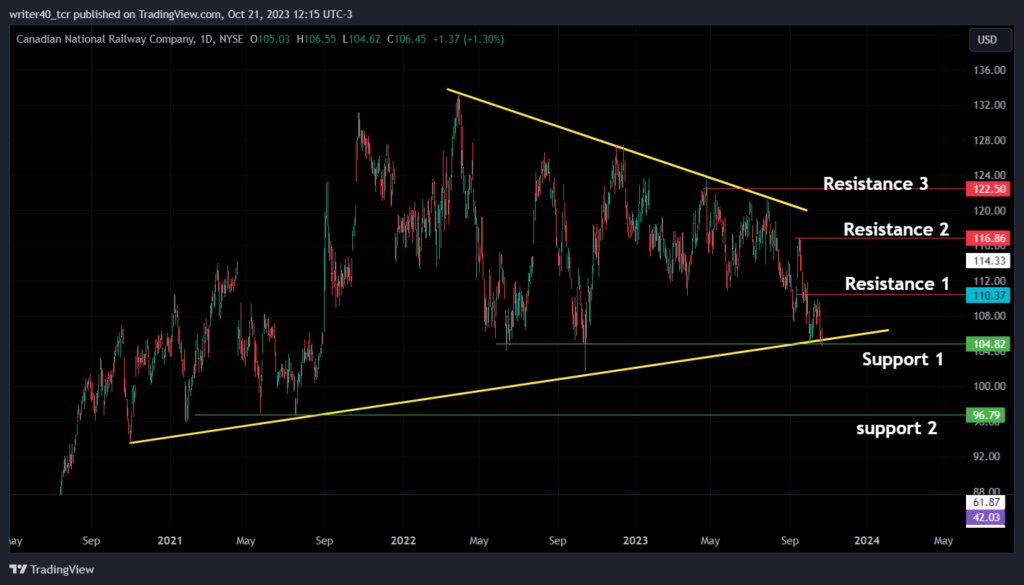Click the close value C106.45
Viewport: 1024px width, 585px height.
(406, 39)
